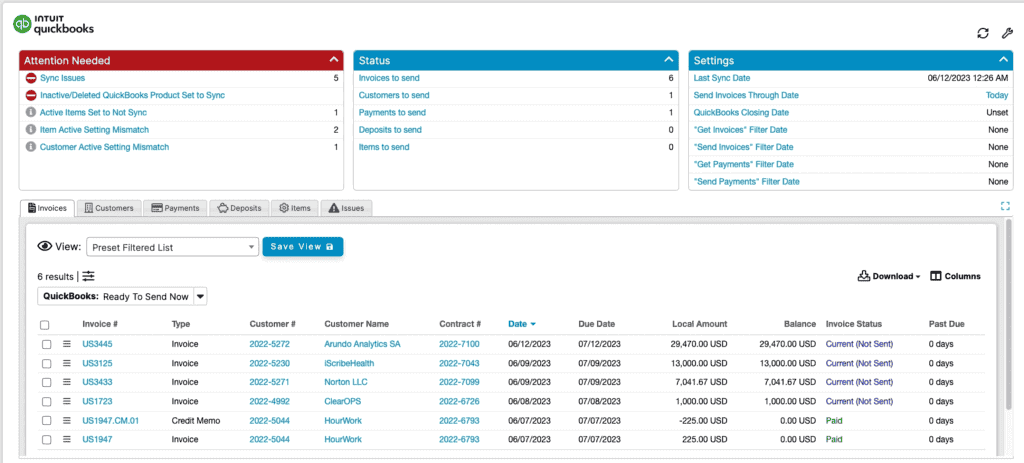Select the checkbox for credit memo US1947.CM.01
1024x463 pixels.
(46, 421)
